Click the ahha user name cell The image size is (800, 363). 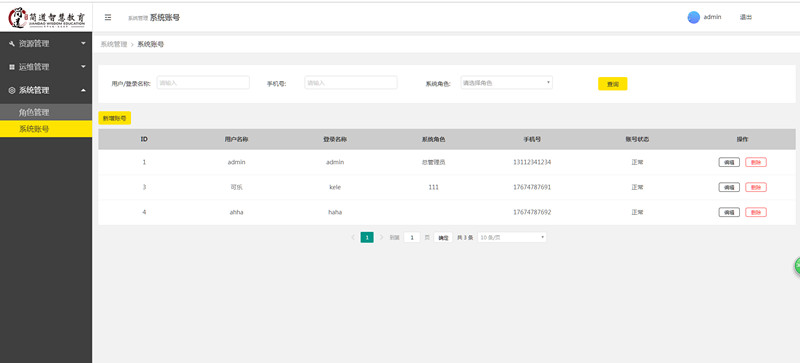[236, 212]
